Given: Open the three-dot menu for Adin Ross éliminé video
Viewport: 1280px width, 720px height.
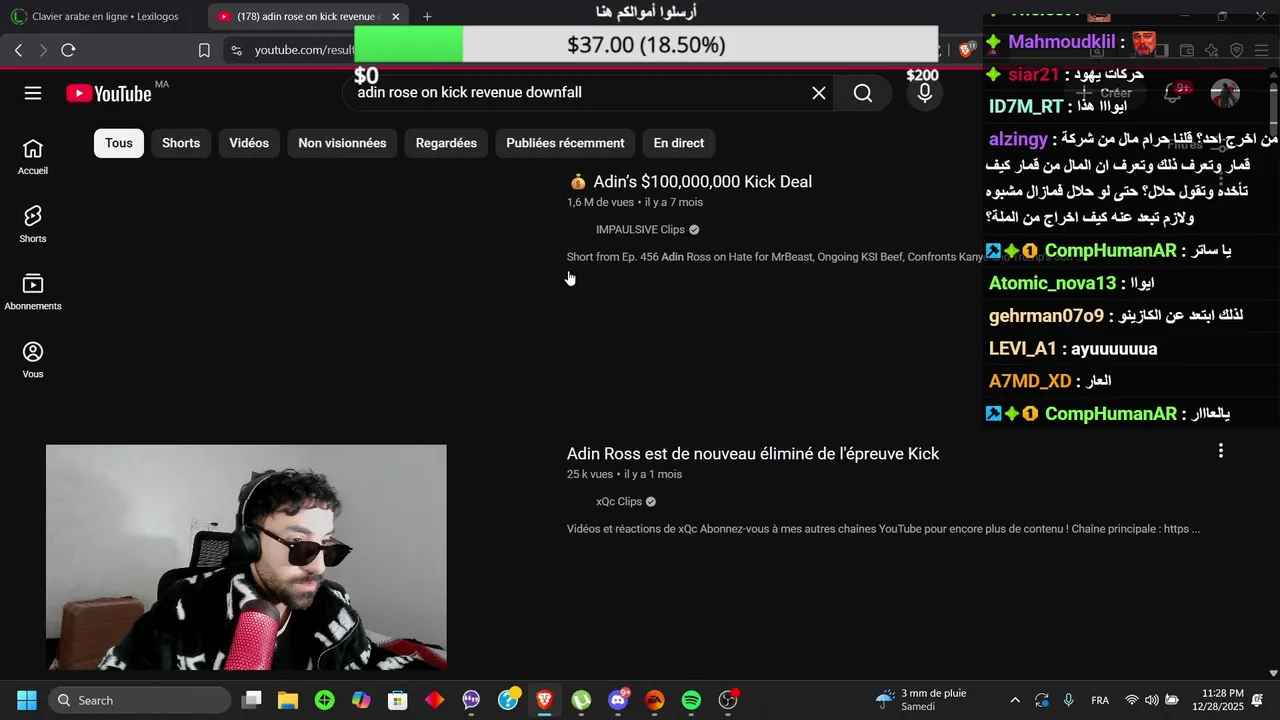Looking at the screenshot, I should (x=1220, y=451).
